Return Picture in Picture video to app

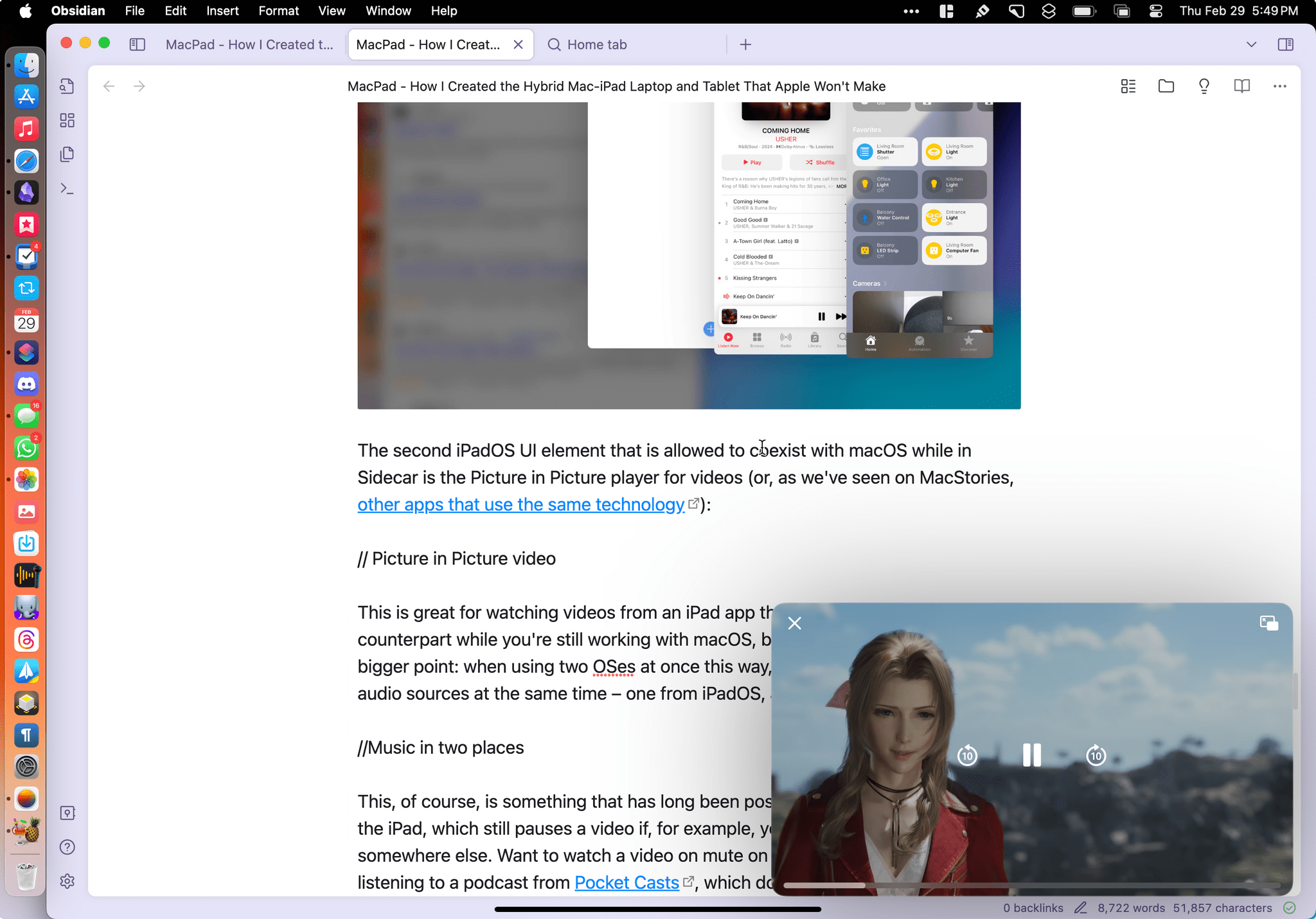coord(1269,623)
